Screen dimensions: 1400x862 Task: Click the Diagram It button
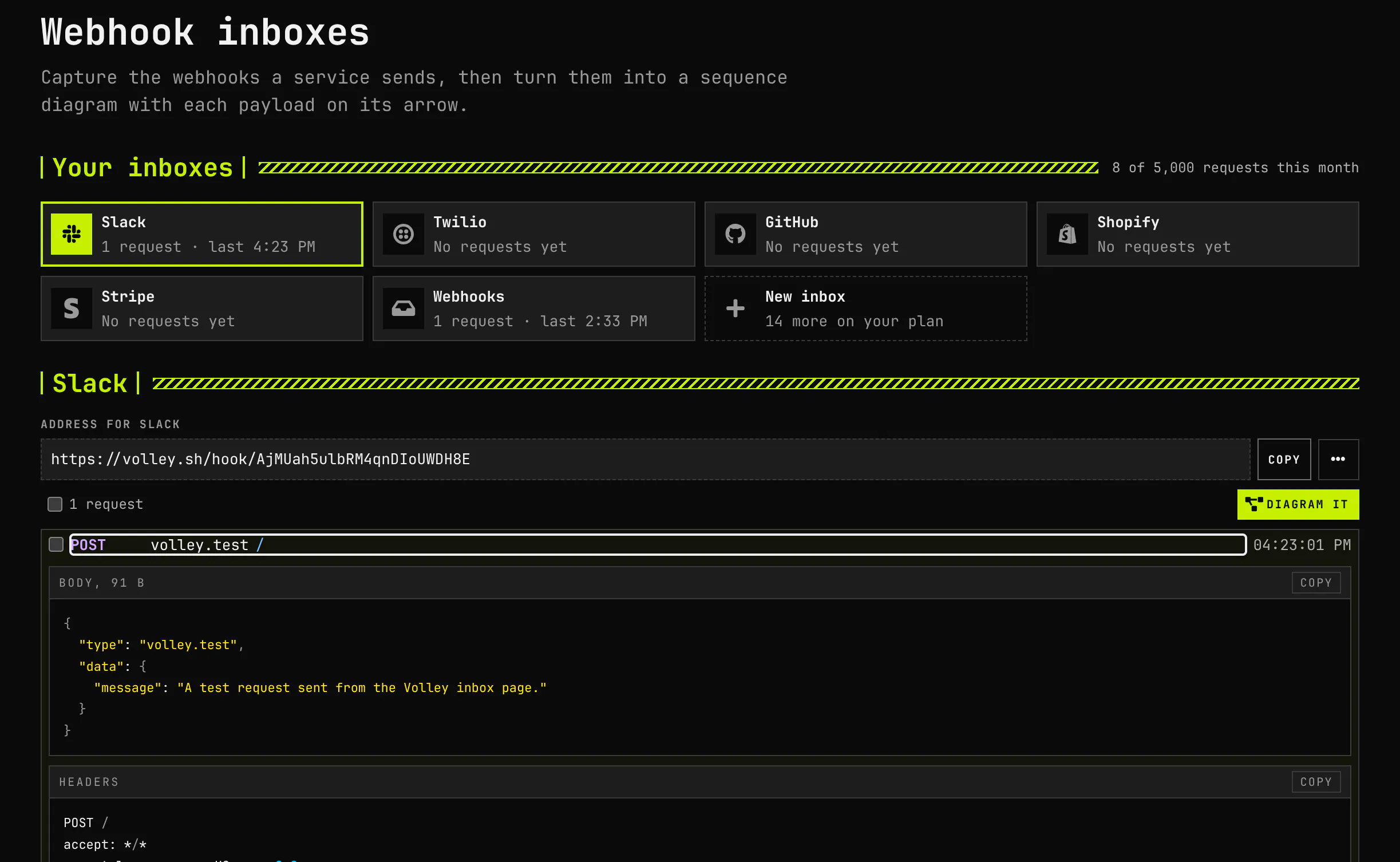1298,504
